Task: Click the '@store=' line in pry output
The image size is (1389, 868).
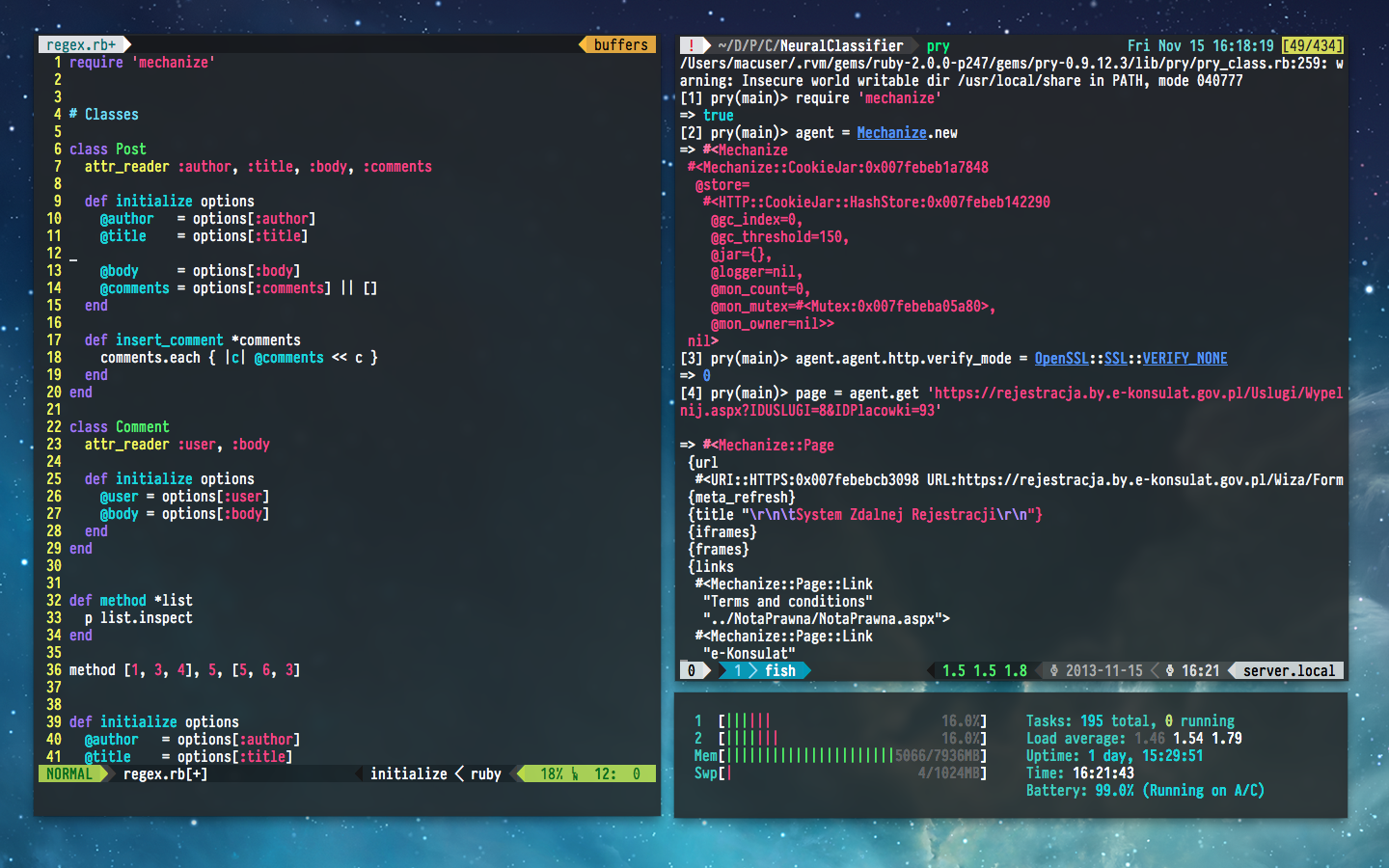Action: [722, 184]
